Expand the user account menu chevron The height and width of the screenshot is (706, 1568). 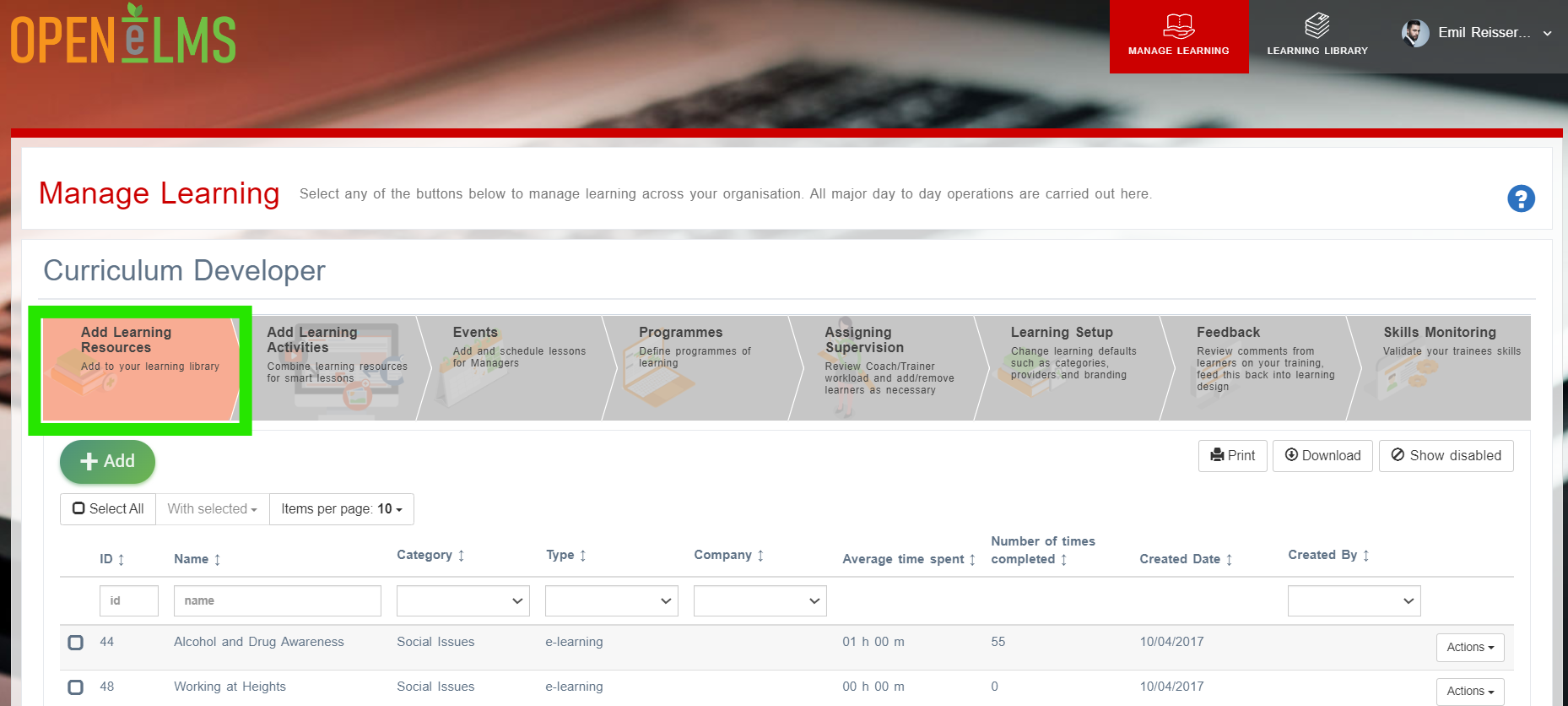[1548, 34]
